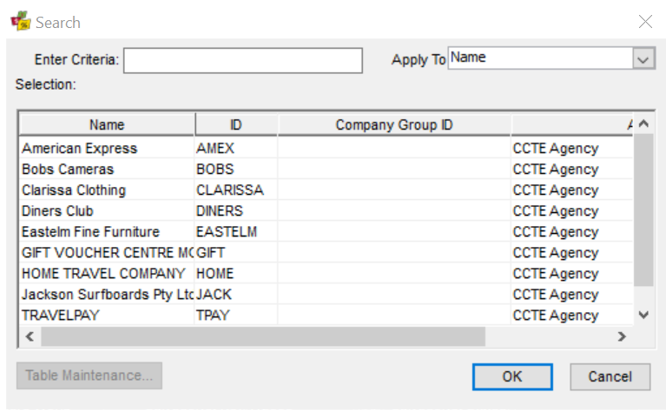Sort by the Name column header
This screenshot has height=410, width=668.
click(x=107, y=125)
